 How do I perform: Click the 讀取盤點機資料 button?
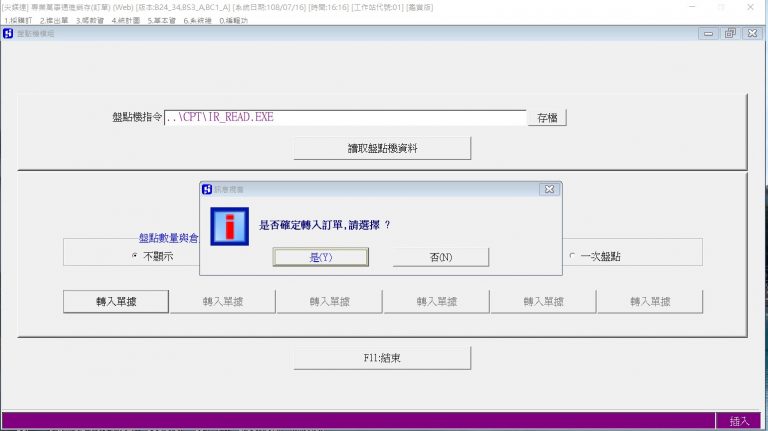point(382,148)
